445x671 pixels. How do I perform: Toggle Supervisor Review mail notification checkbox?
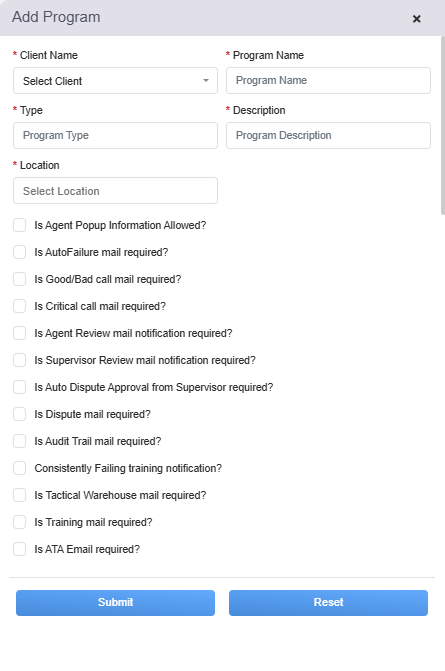tap(20, 360)
